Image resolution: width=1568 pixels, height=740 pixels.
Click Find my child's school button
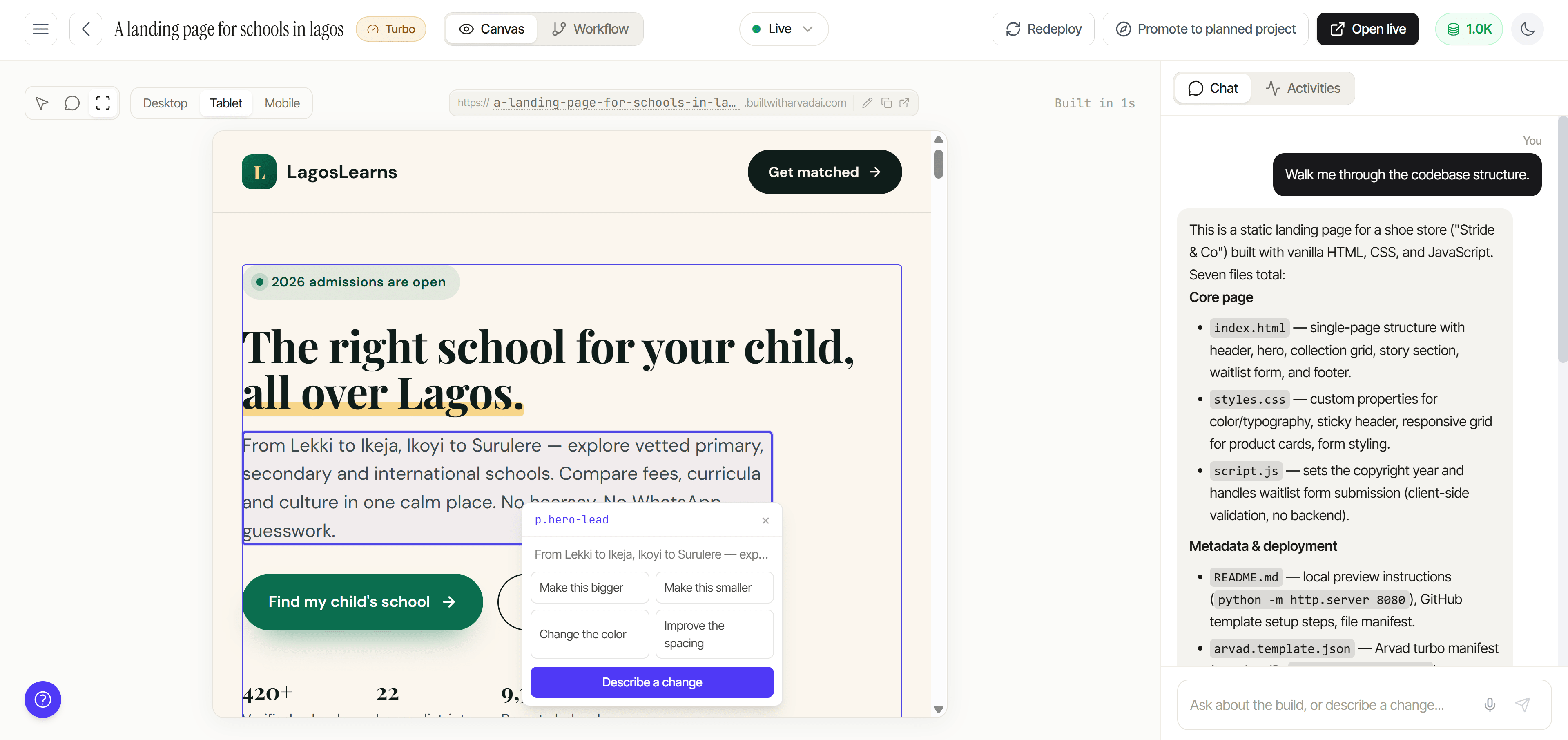point(362,602)
